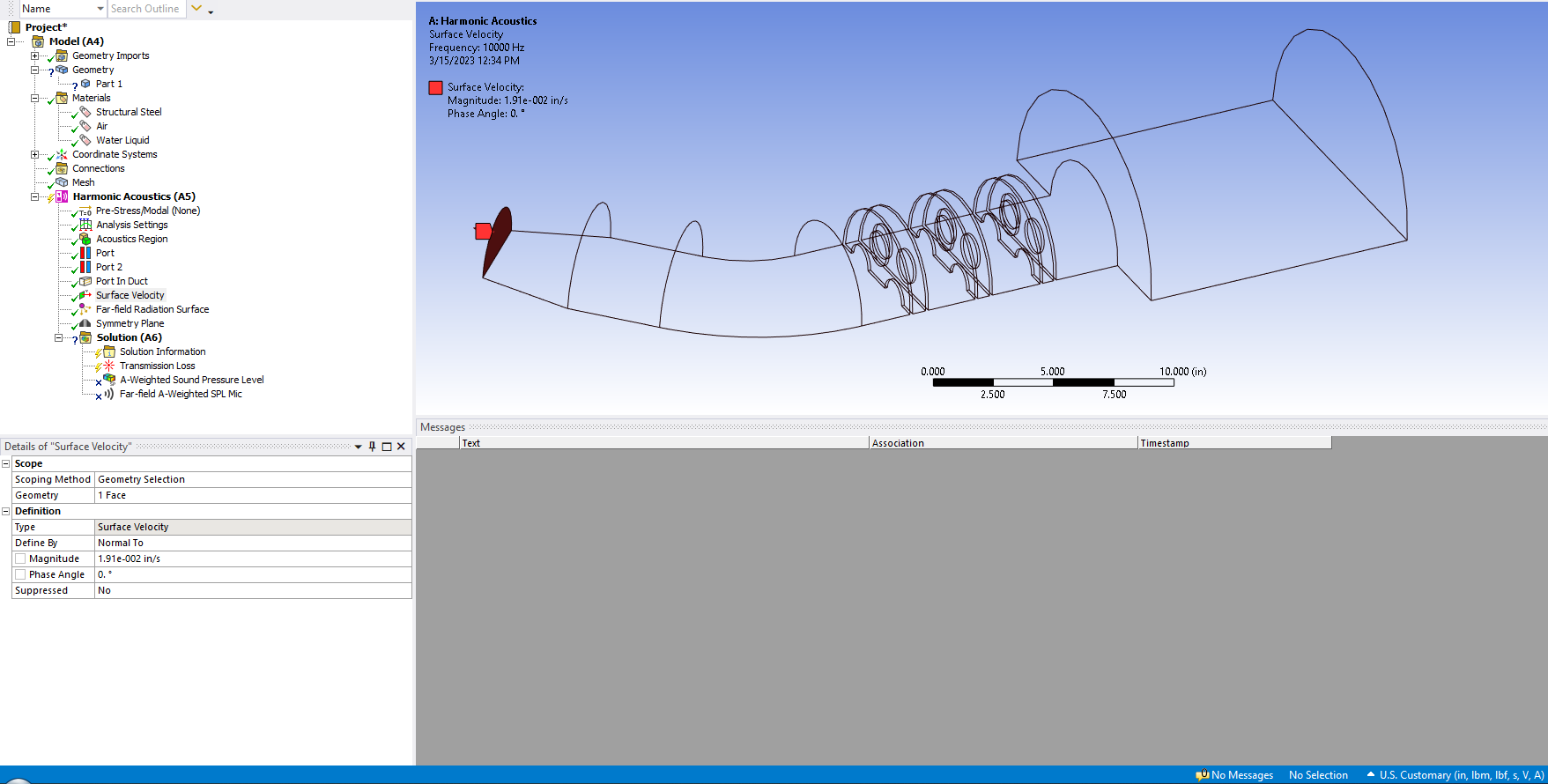Click the Water Liquid material tag icon
1548x784 pixels.
[85, 140]
